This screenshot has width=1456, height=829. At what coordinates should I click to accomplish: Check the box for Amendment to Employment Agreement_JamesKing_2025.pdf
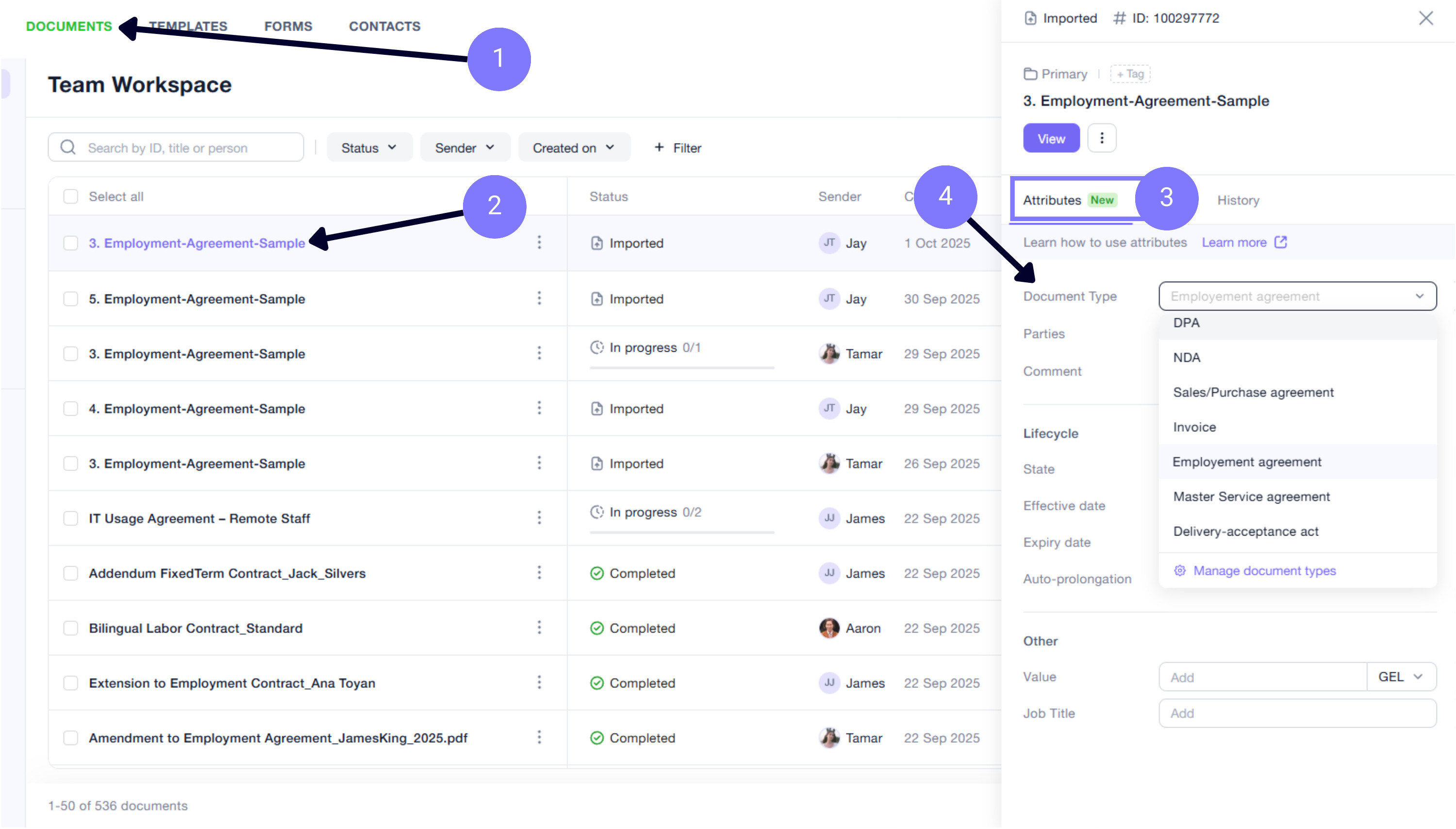coord(71,738)
